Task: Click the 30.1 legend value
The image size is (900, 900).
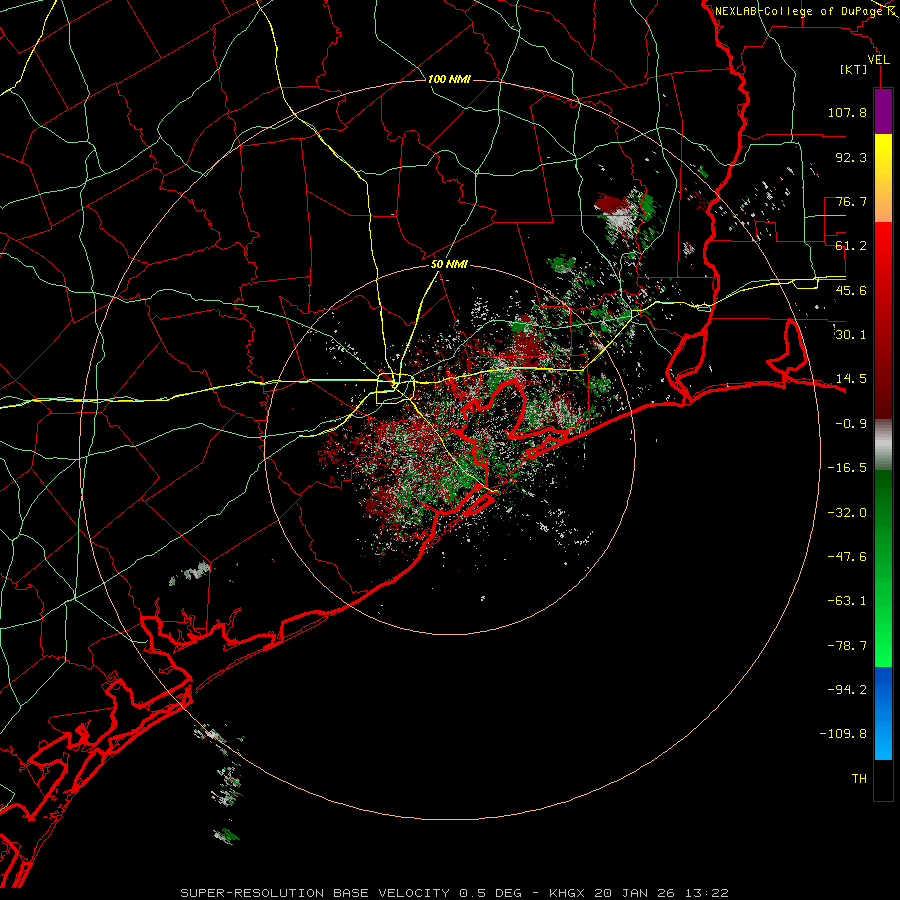Action: coord(851,335)
